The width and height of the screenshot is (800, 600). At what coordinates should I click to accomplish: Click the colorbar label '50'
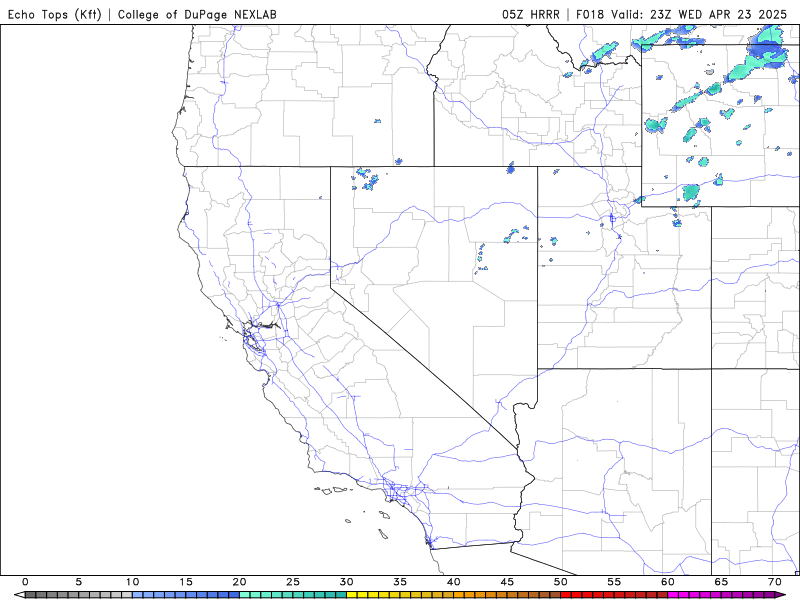pos(561,582)
